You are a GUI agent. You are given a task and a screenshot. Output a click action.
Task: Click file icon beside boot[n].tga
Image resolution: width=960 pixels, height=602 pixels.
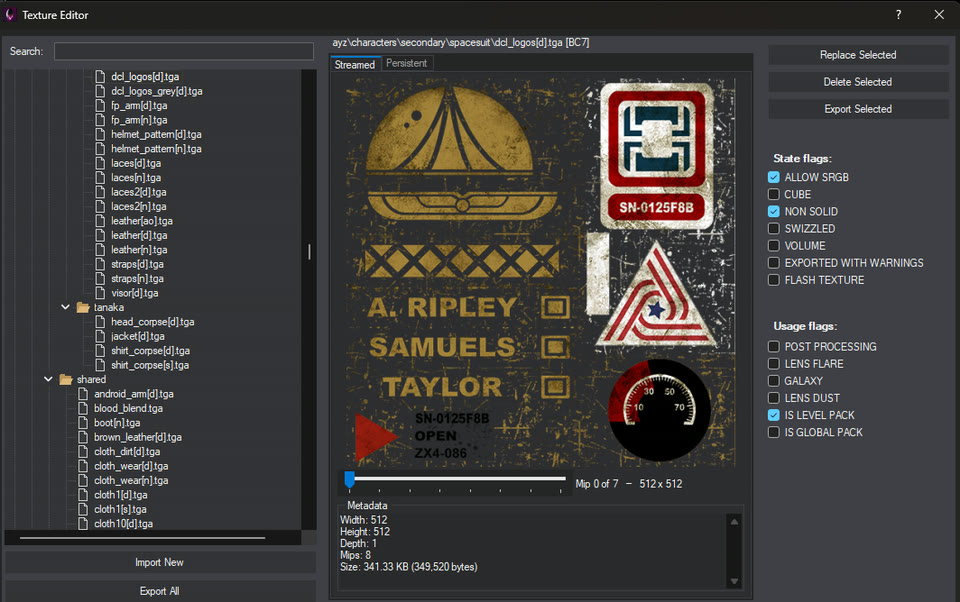pyautogui.click(x=83, y=423)
